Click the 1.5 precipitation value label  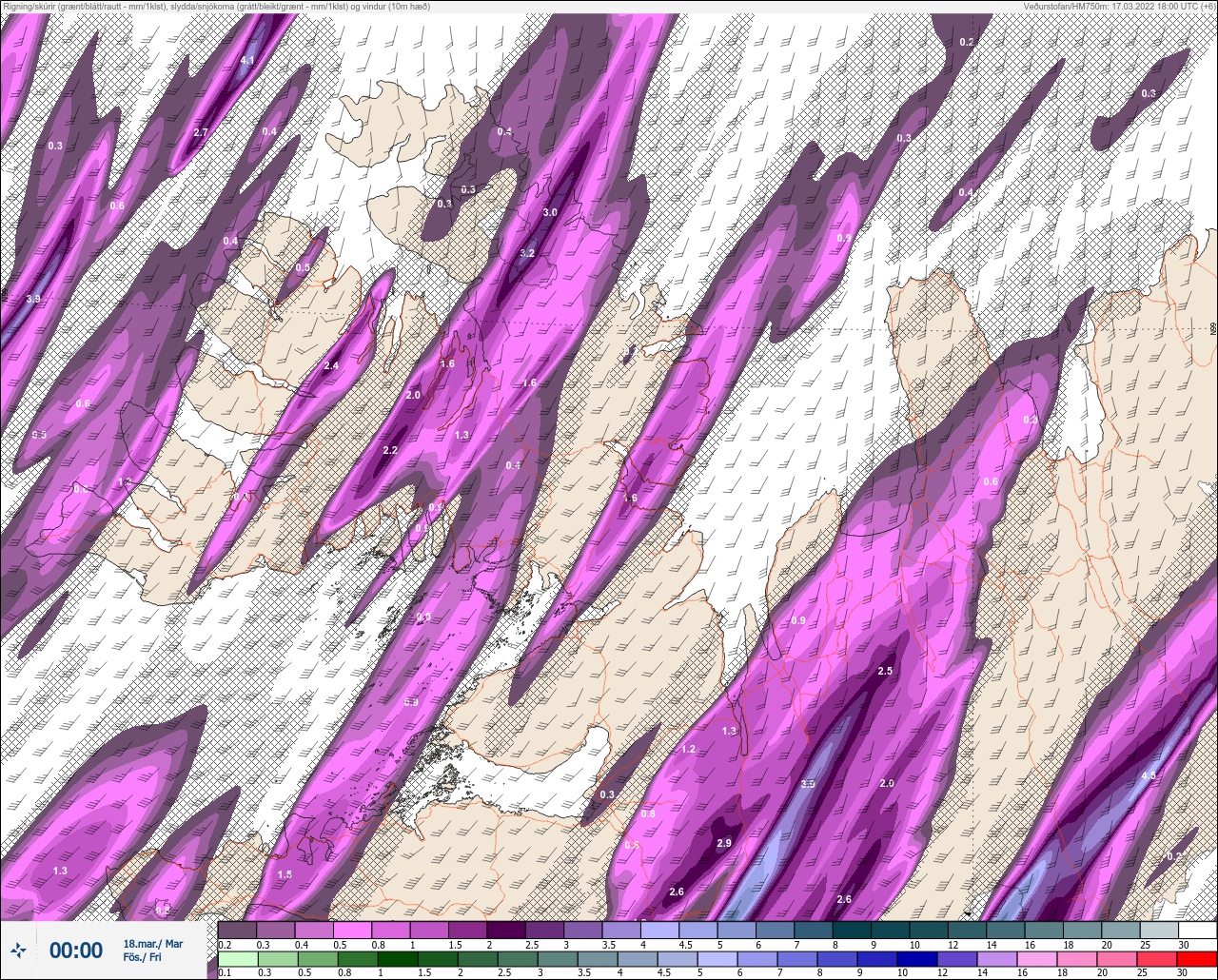click(285, 874)
